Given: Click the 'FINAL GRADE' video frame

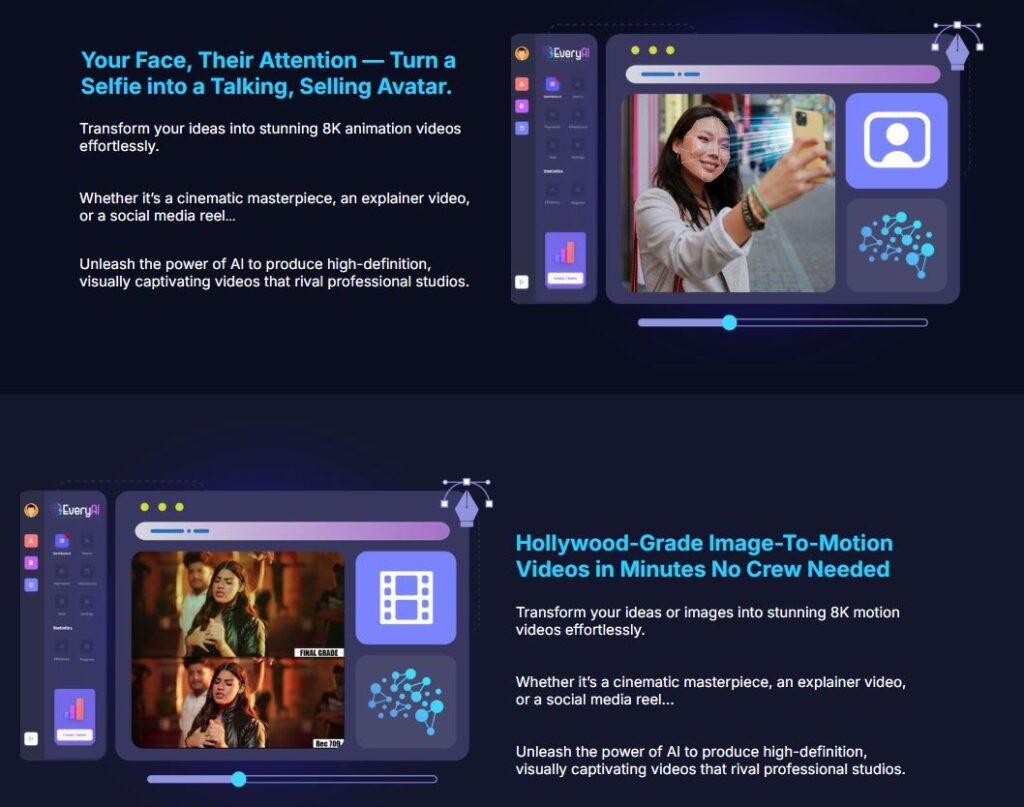Looking at the screenshot, I should pyautogui.click(x=238, y=605).
